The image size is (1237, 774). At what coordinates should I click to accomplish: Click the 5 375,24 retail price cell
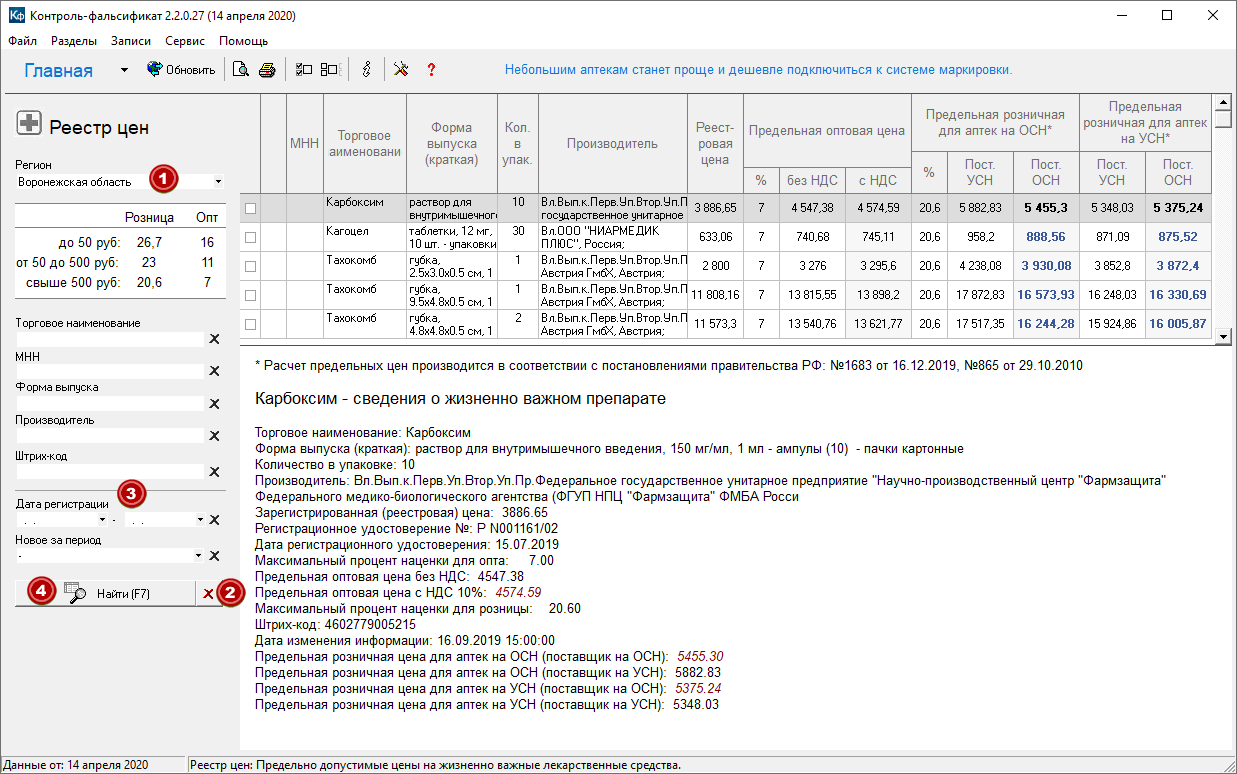[1178, 208]
